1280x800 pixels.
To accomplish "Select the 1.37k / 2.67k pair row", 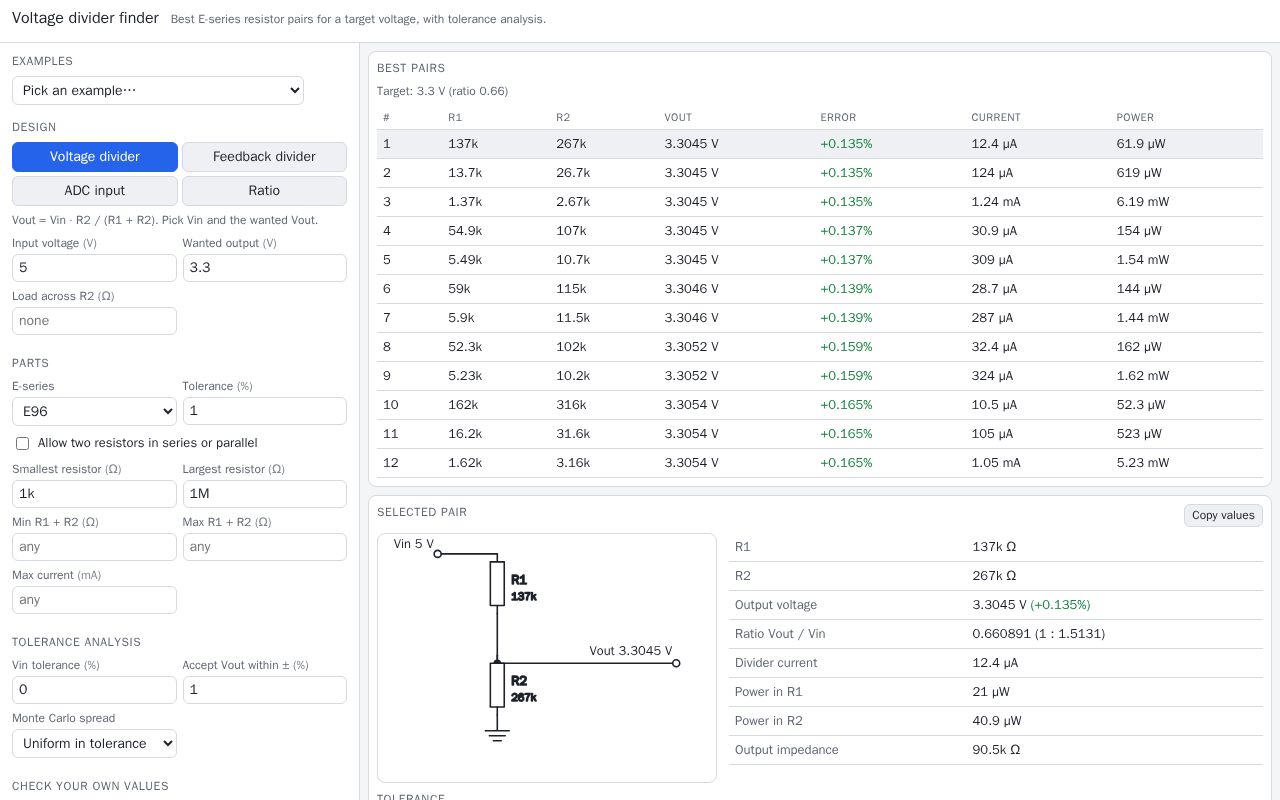I will 820,202.
